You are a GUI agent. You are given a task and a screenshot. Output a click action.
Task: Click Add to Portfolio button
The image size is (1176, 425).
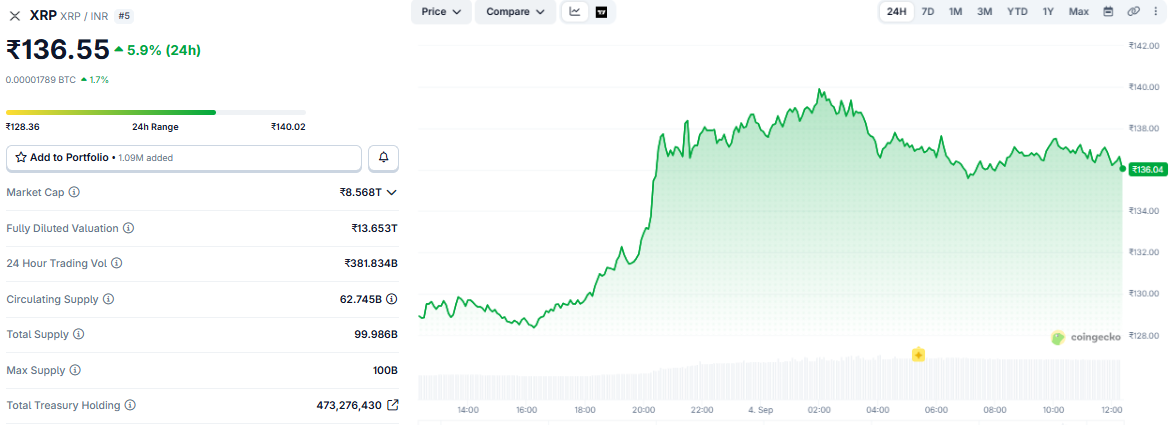184,158
